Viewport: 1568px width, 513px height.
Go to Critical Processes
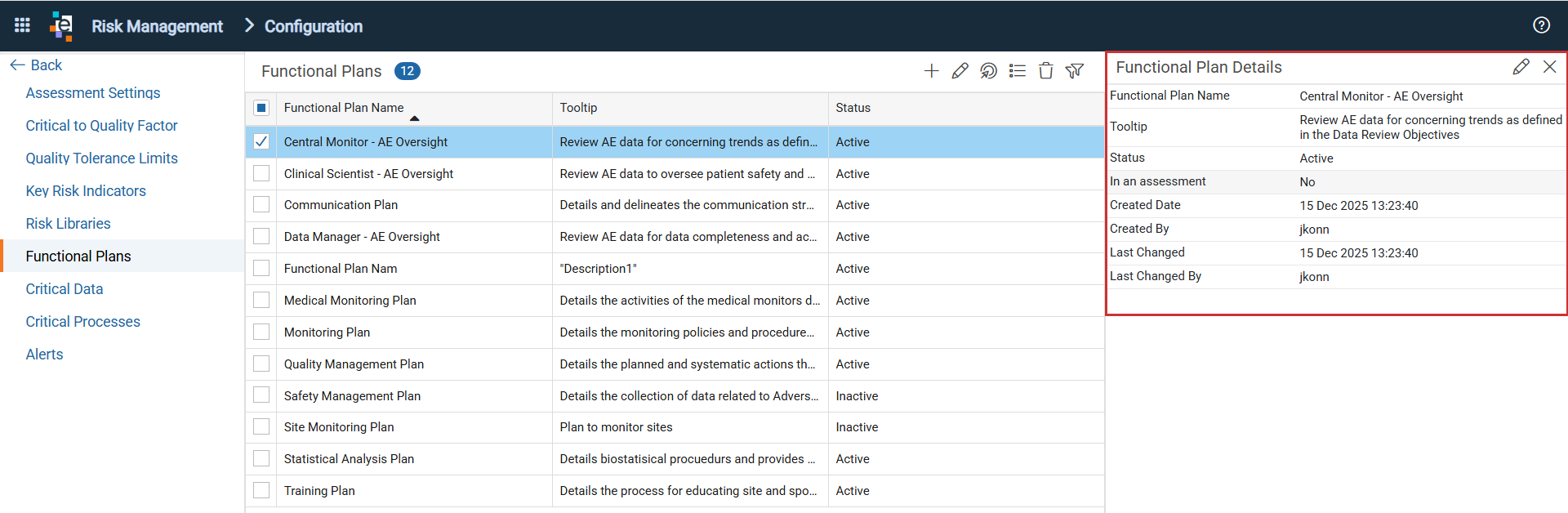pyautogui.click(x=82, y=322)
